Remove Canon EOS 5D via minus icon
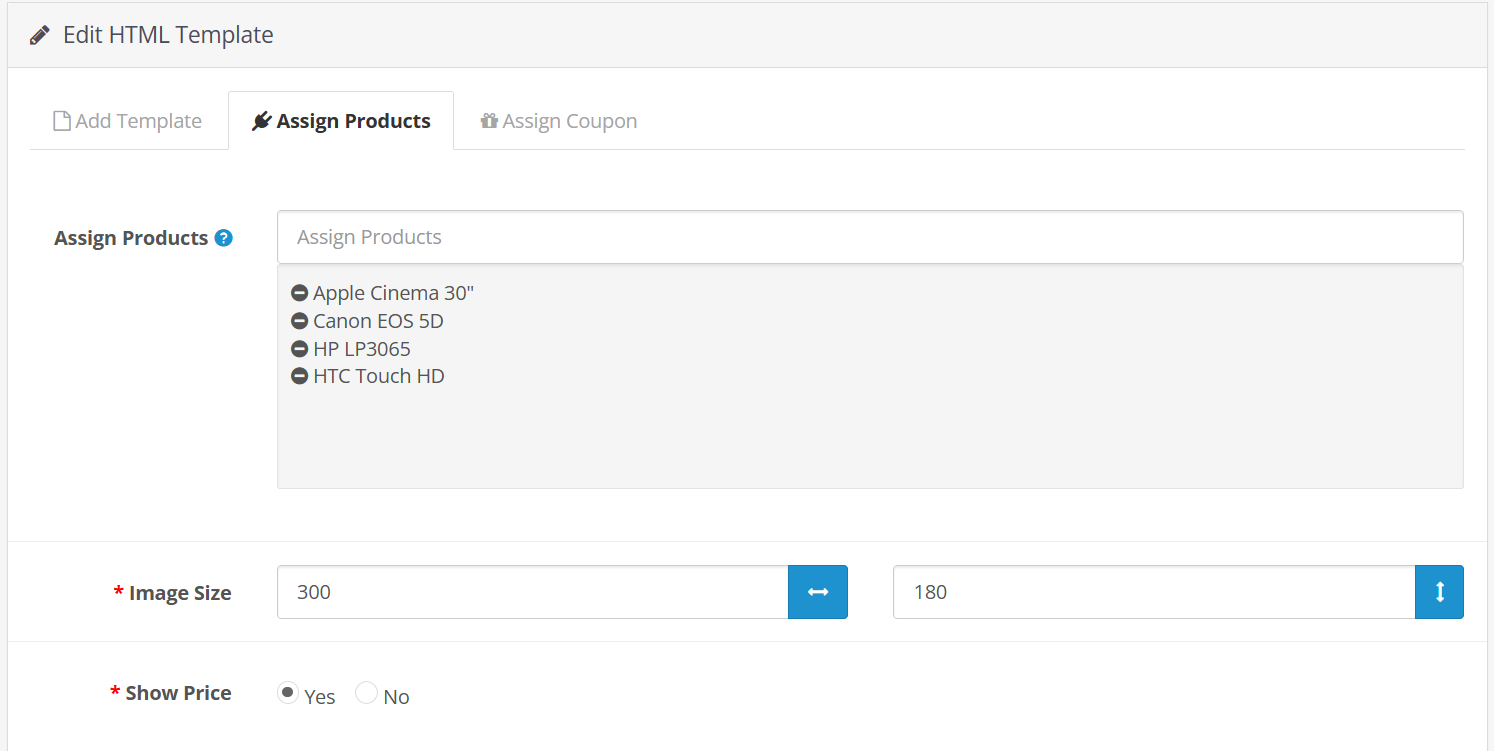This screenshot has height=751, width=1494. point(299,321)
